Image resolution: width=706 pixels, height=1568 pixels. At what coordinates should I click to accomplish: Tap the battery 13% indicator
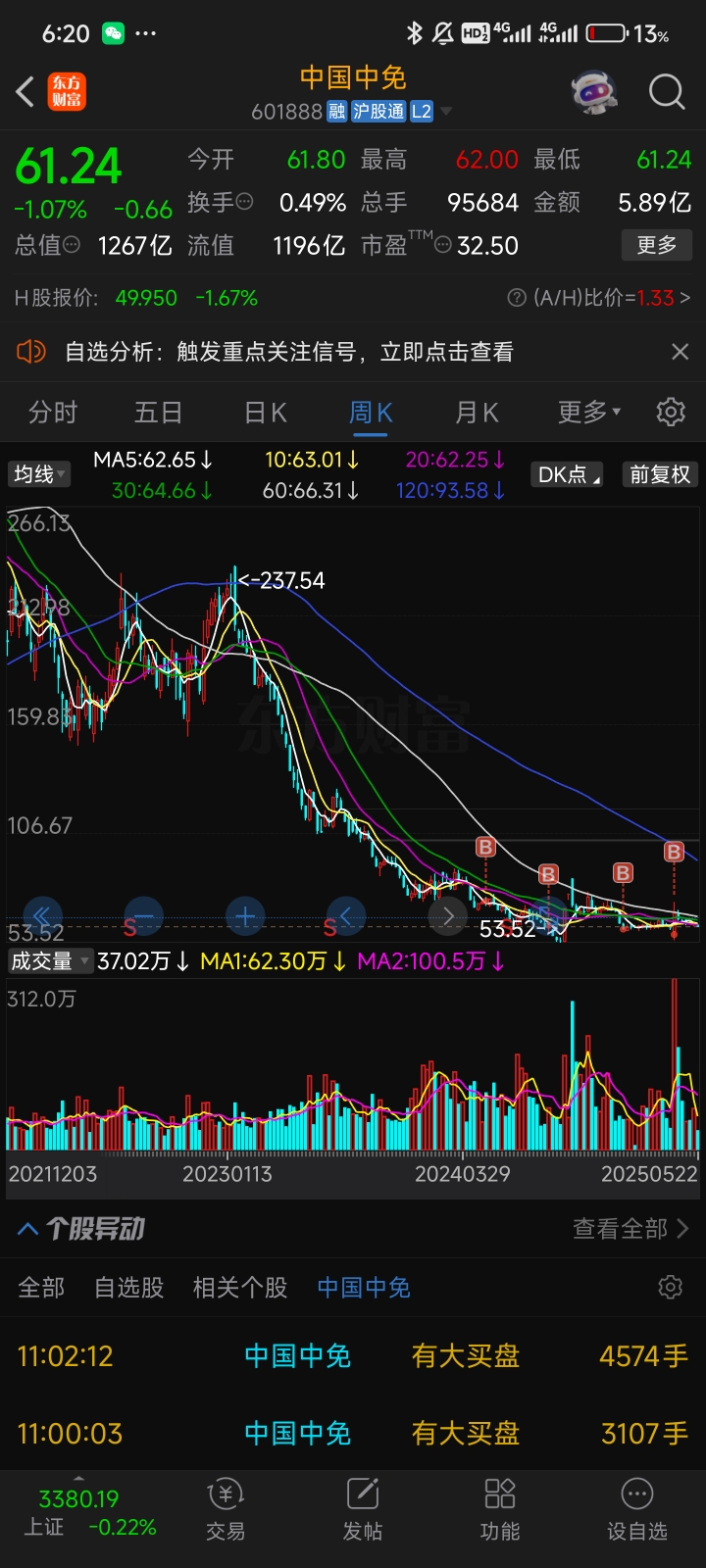628,33
